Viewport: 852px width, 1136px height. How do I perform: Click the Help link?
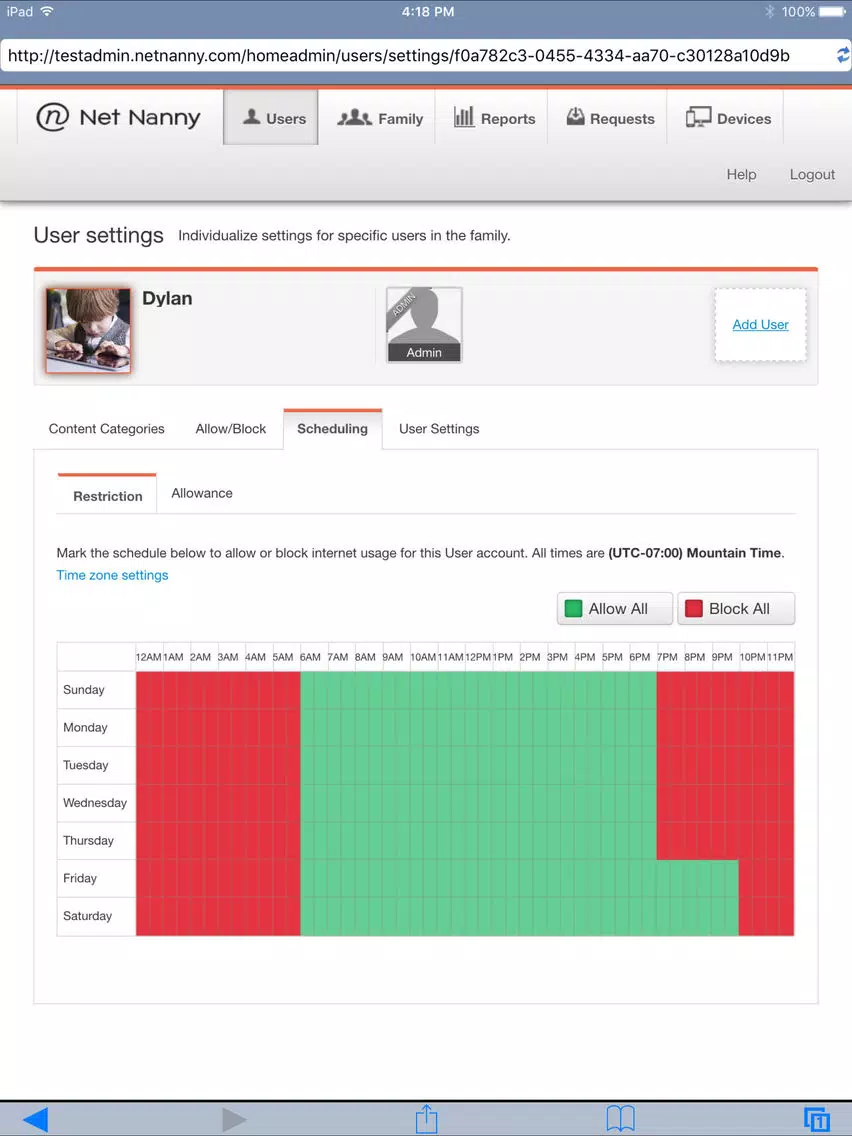tap(741, 175)
